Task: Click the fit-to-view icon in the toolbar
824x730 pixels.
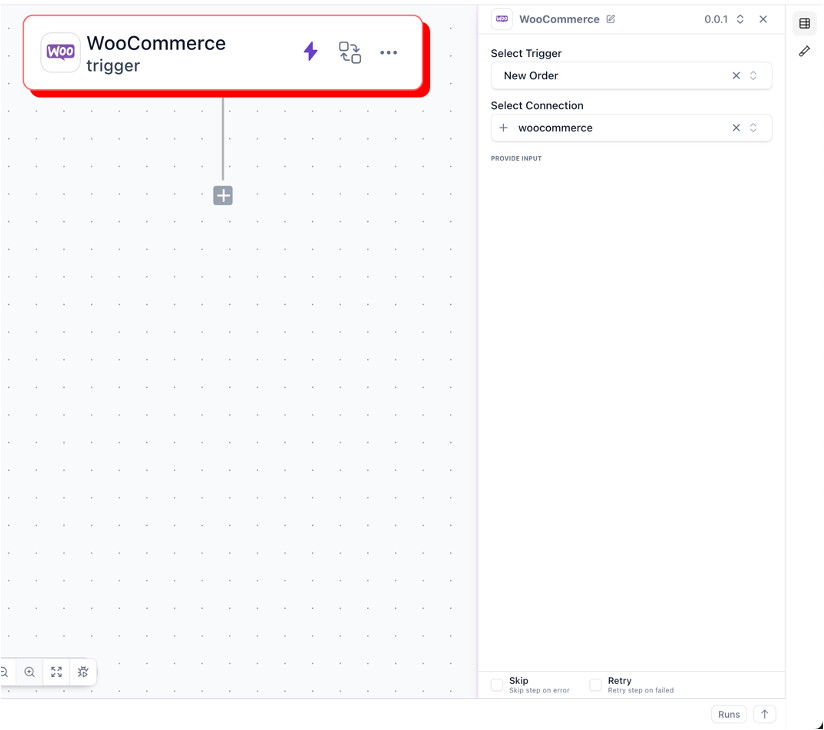Action: (x=56, y=672)
